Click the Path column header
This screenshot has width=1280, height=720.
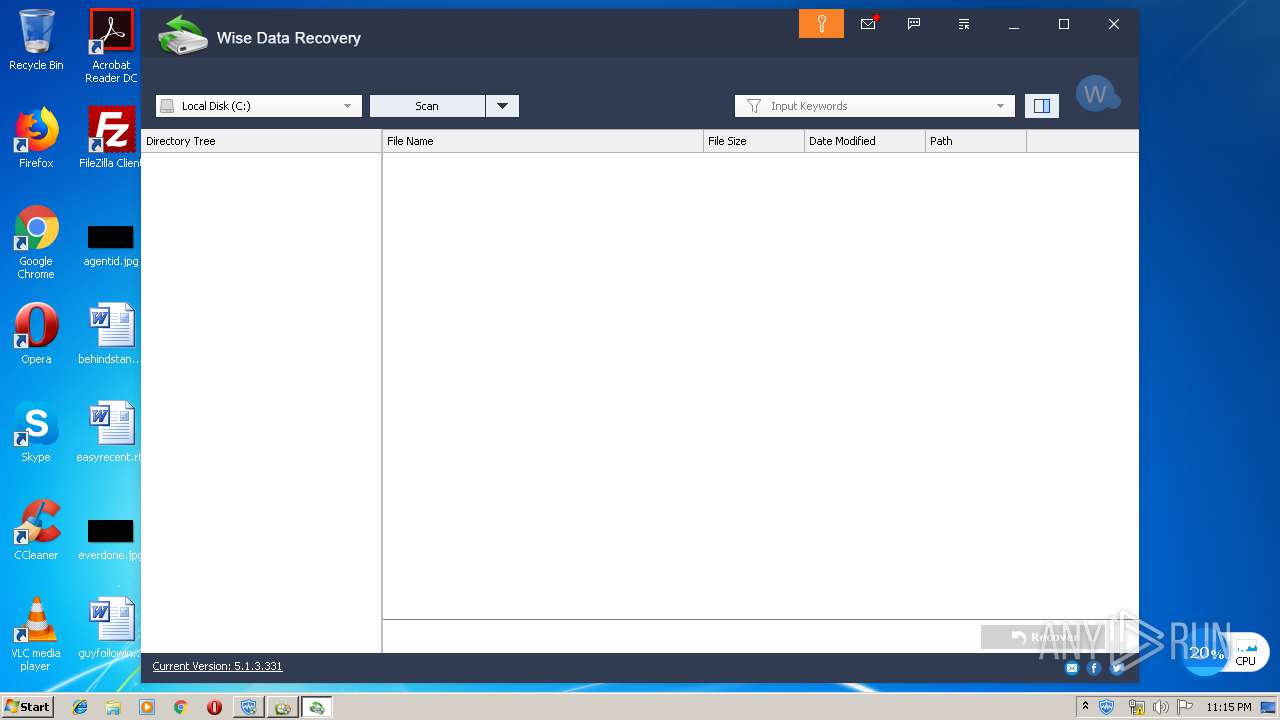[976, 141]
